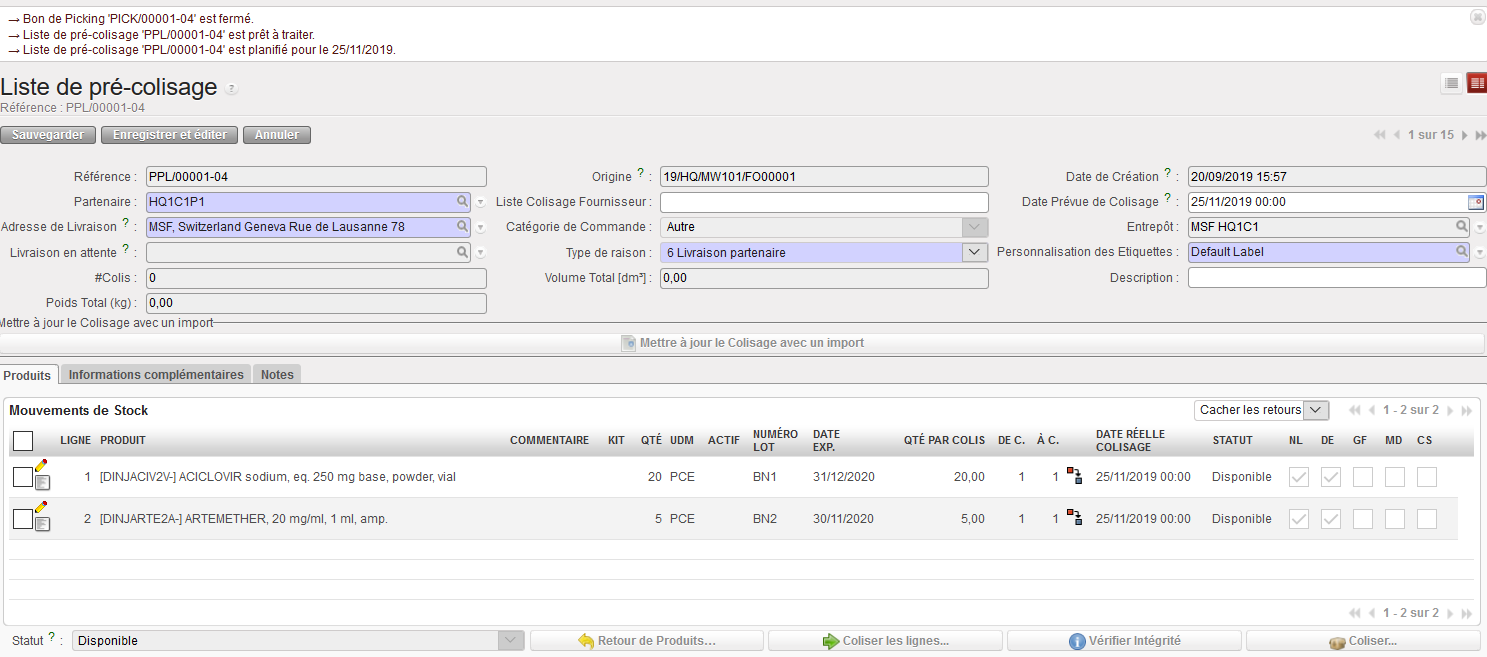Click the search icon in the Partenaire field
Image resolution: width=1487 pixels, height=657 pixels.
click(462, 202)
